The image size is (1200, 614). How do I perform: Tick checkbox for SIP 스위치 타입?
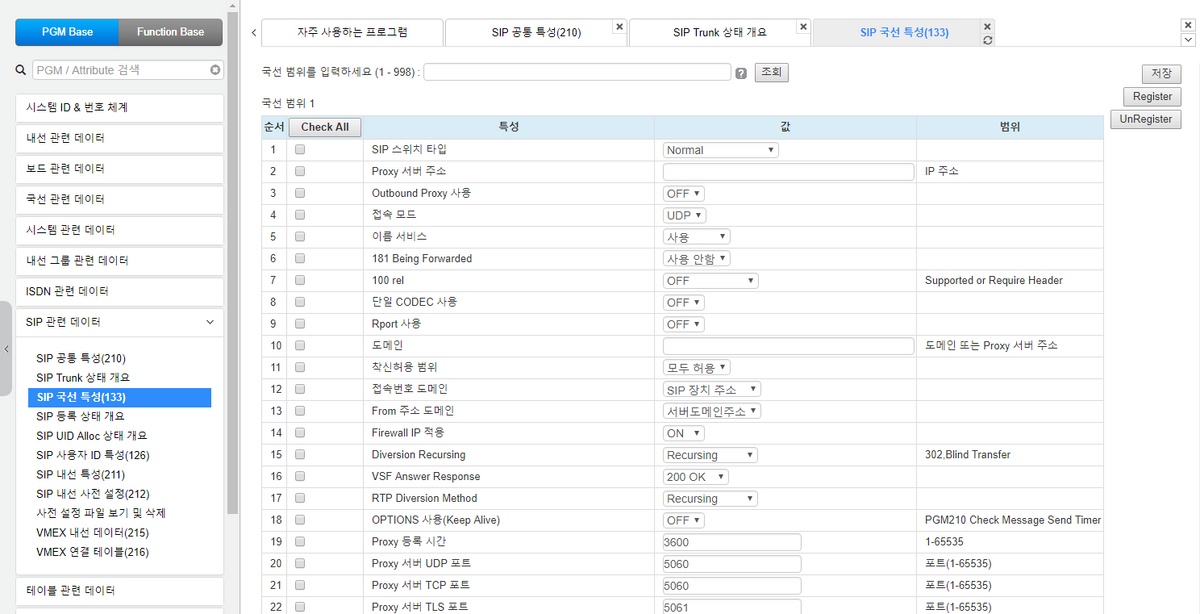point(300,150)
